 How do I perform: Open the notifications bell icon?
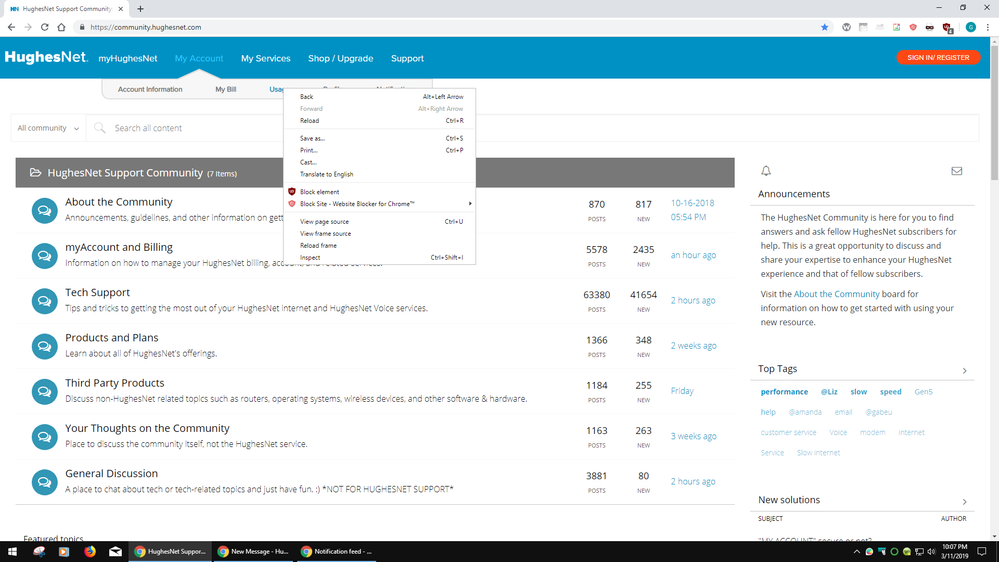[766, 171]
